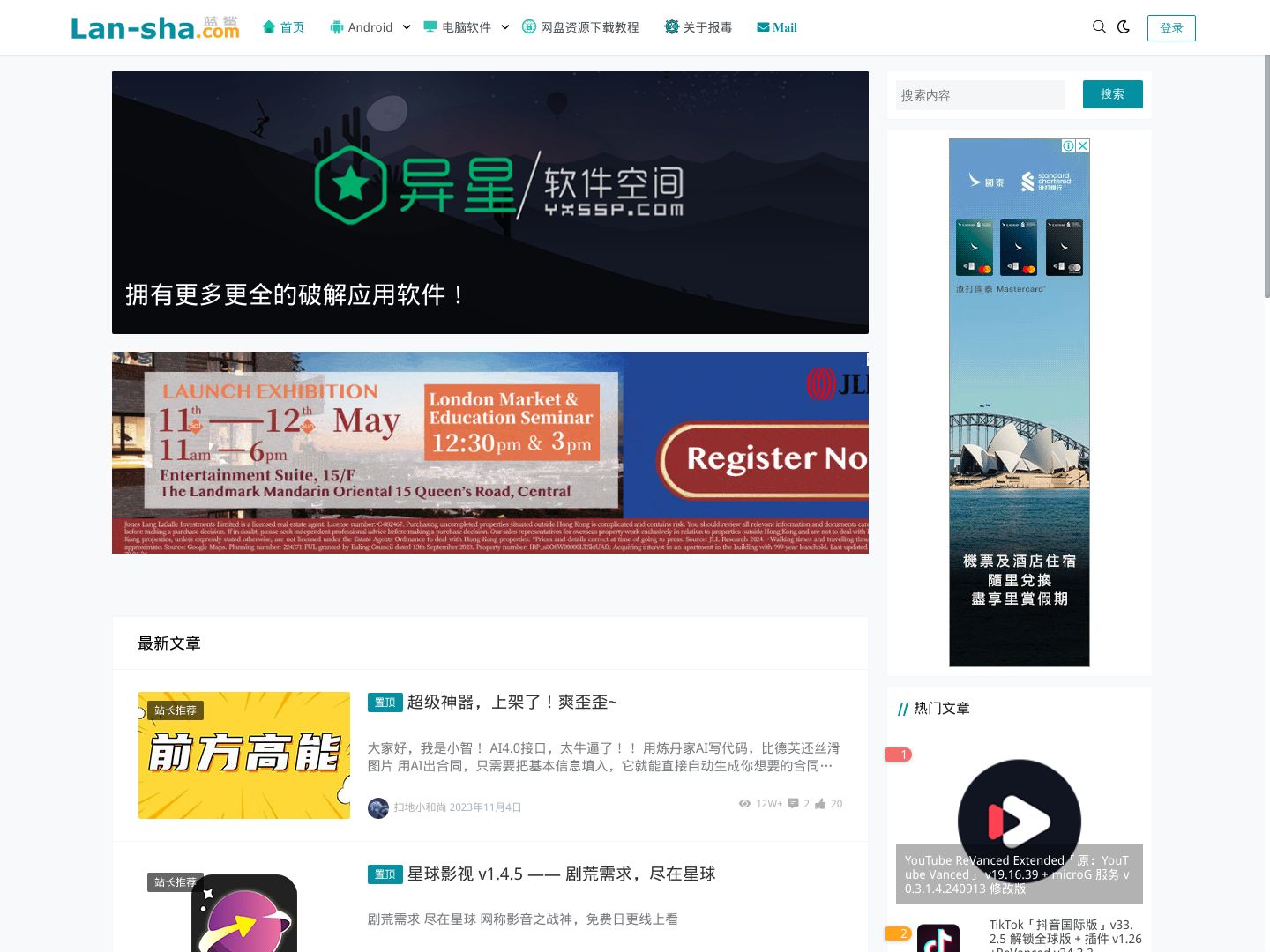Screen dimensions: 1270x952
Task: Click the 站长推荐 tag on 星球影视 thumbnail
Action: [x=176, y=882]
